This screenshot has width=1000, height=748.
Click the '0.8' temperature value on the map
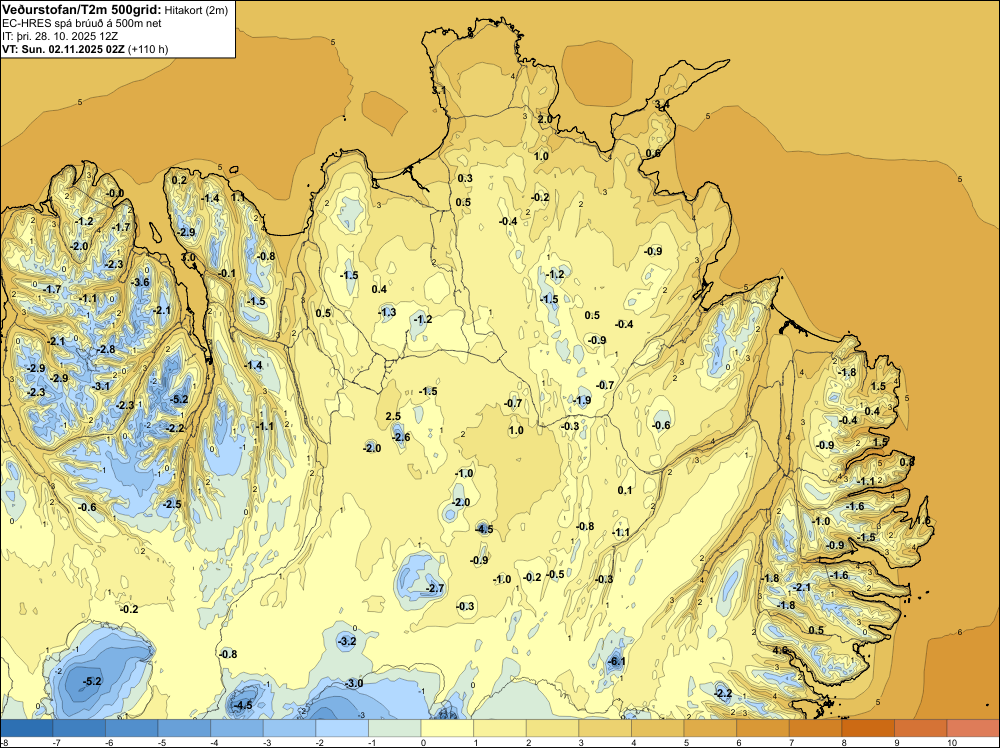907,462
